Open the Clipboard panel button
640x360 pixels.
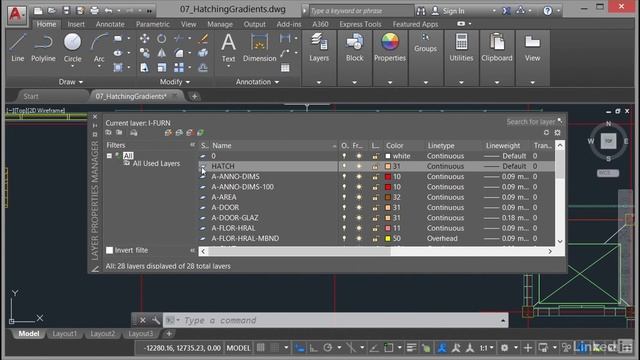497,48
